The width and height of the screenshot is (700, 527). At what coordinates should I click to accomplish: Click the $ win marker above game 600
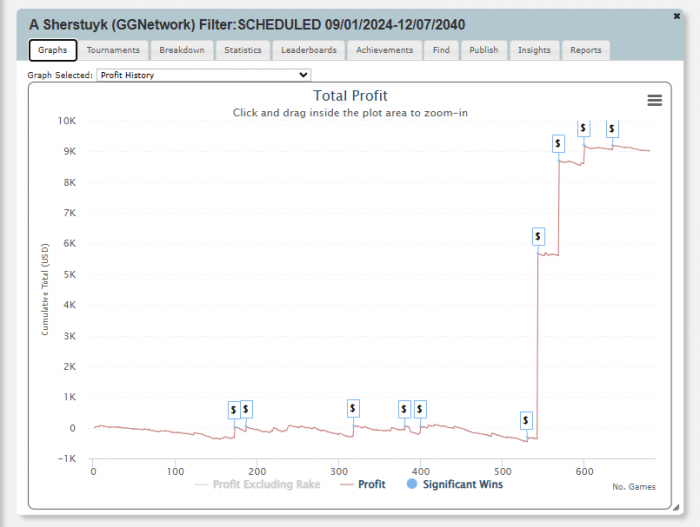click(583, 128)
